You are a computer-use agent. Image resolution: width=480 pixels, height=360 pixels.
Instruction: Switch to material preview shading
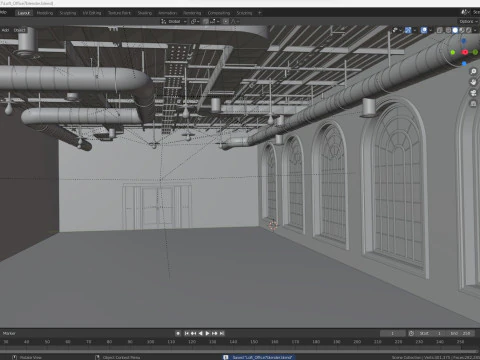(462, 30)
